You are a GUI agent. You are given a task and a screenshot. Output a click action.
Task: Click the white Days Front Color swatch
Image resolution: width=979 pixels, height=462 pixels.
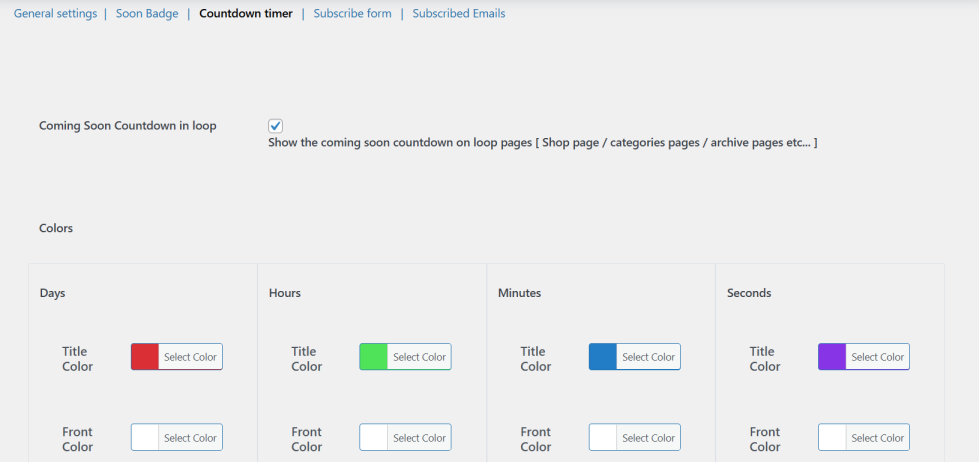(x=145, y=437)
